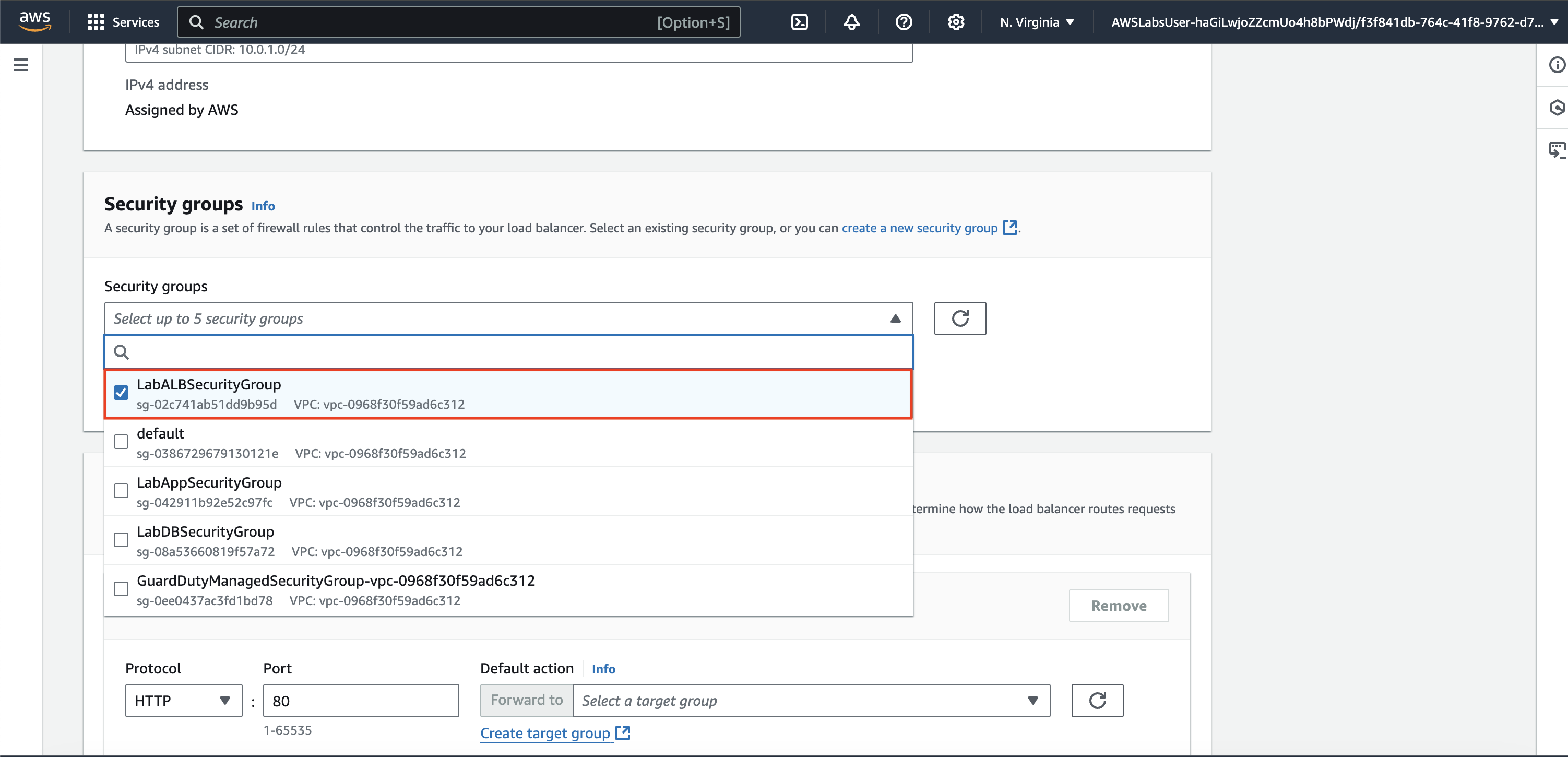The width and height of the screenshot is (1568, 757).
Task: Check the GuardDutyManagedSecurityGroup checkbox
Action: pyautogui.click(x=121, y=588)
